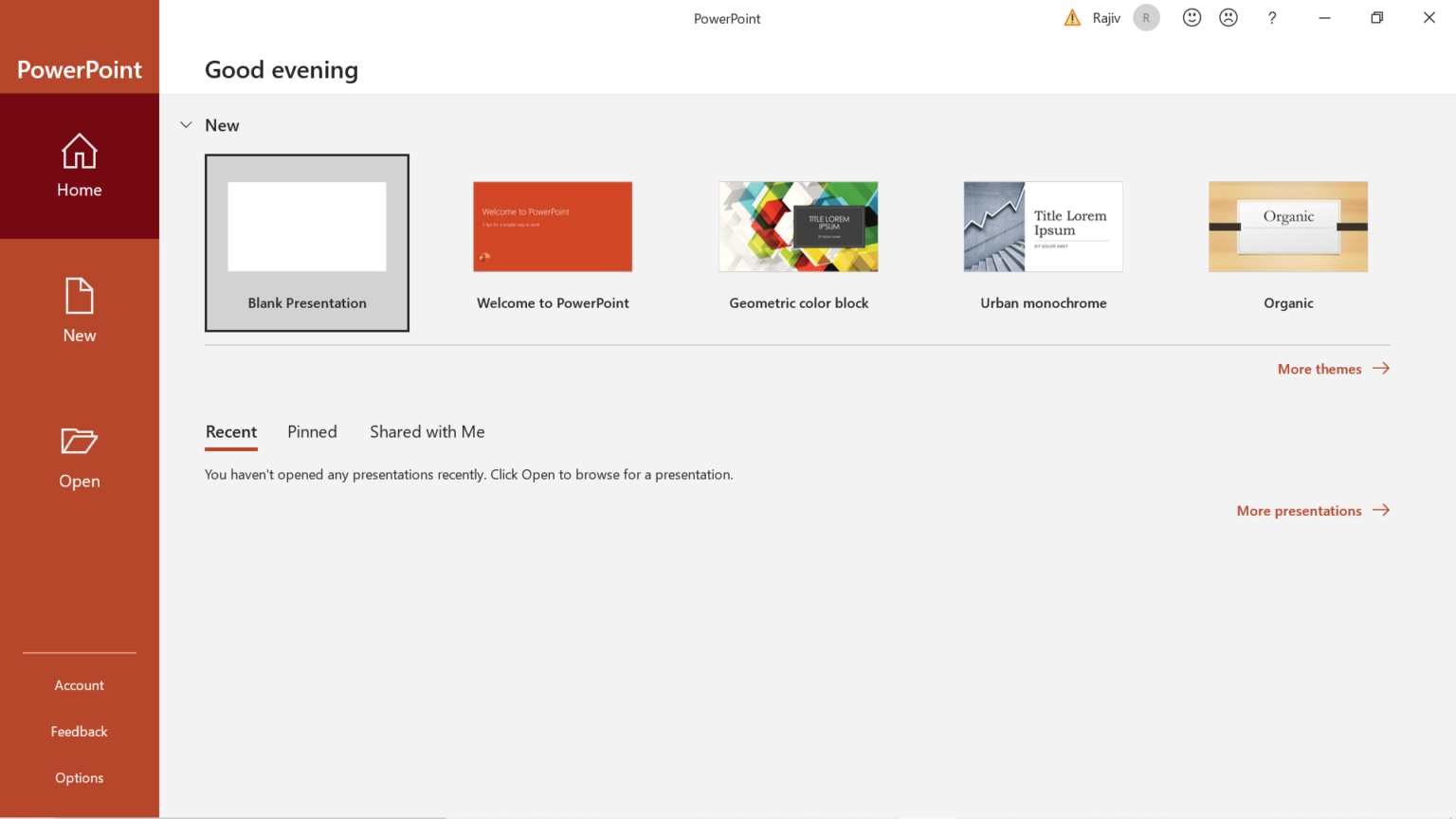Switch to the Pinned tab
Screen dimensions: 1456x819
[x=312, y=432]
